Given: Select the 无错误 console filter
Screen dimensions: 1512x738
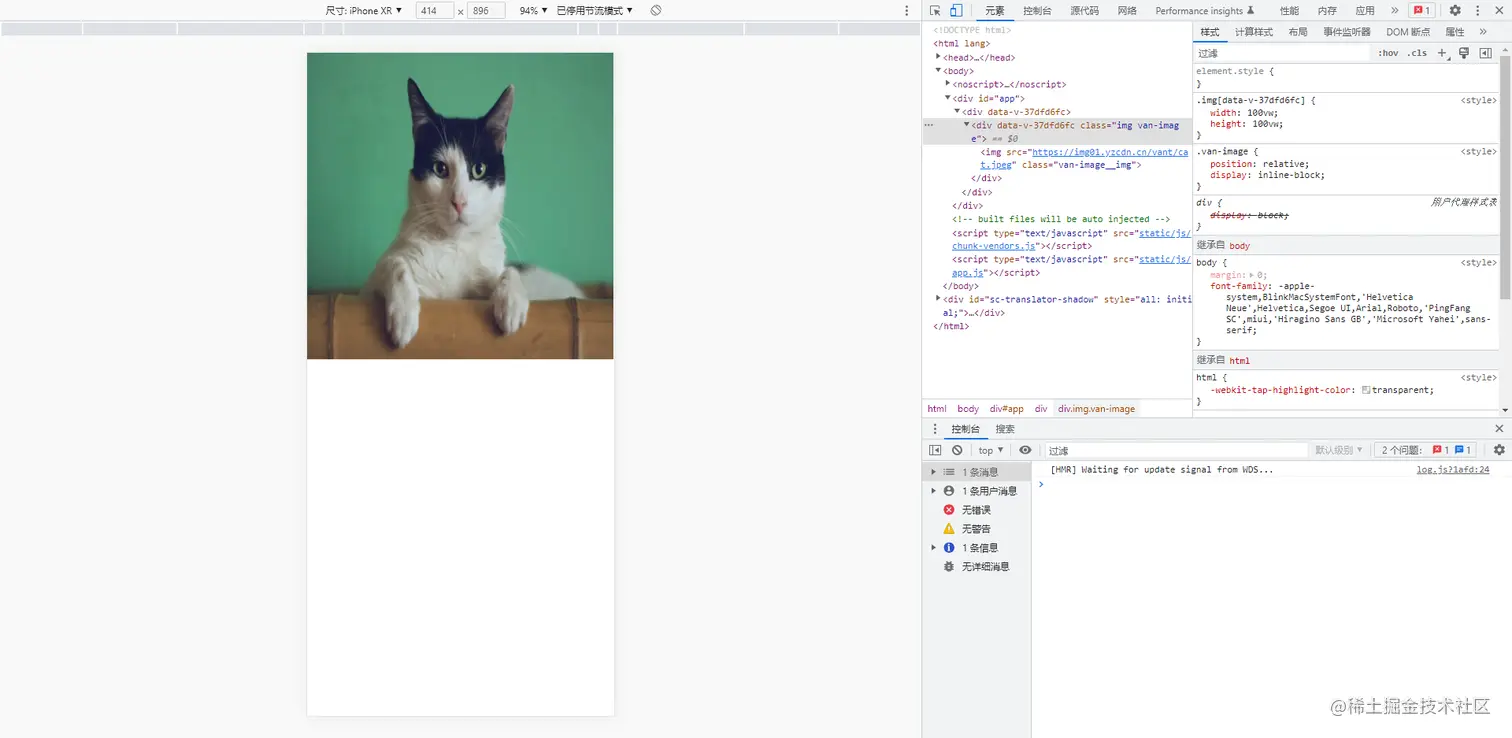Looking at the screenshot, I should [975, 509].
